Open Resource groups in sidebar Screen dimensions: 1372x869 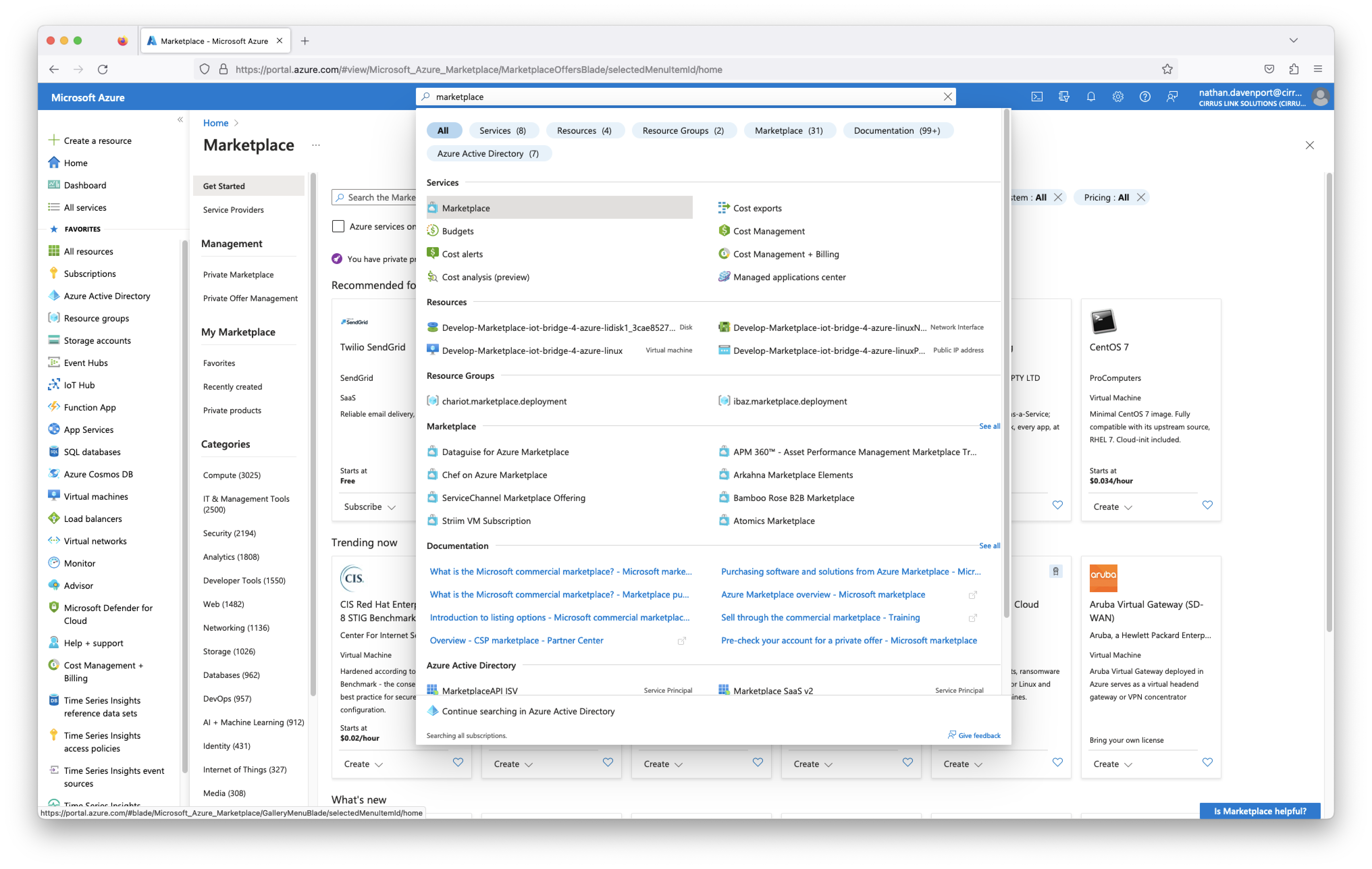[96, 318]
